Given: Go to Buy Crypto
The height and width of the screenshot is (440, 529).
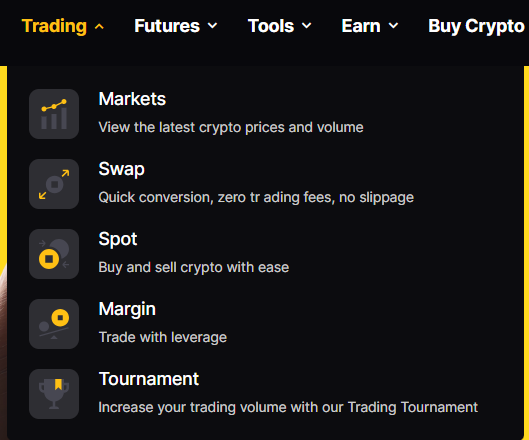Looking at the screenshot, I should pos(476,26).
